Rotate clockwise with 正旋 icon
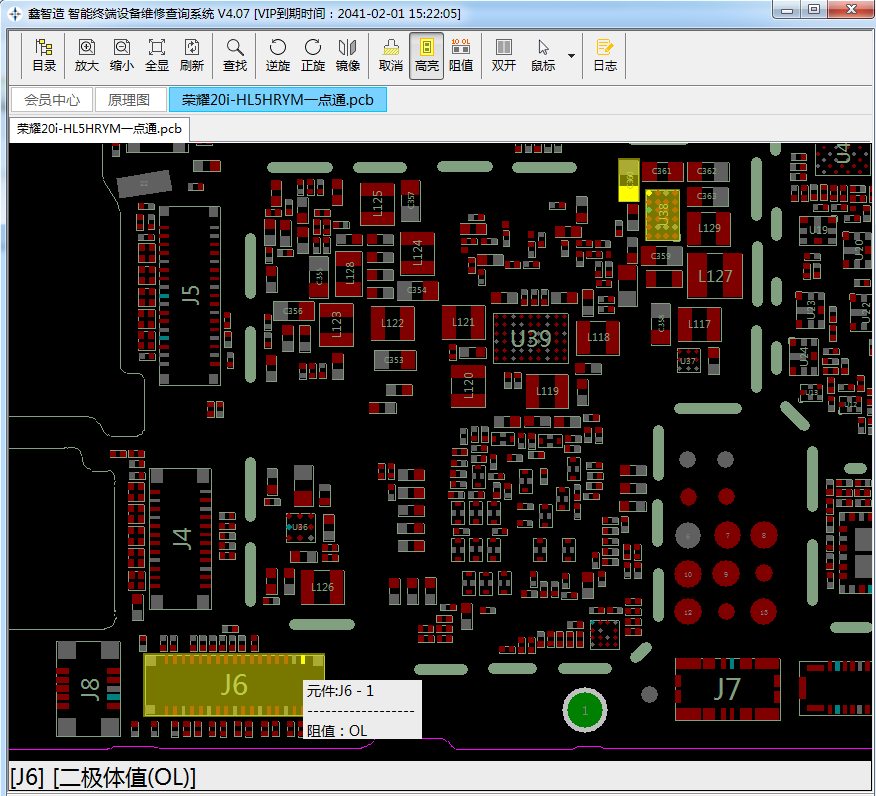The image size is (876, 796). (313, 55)
